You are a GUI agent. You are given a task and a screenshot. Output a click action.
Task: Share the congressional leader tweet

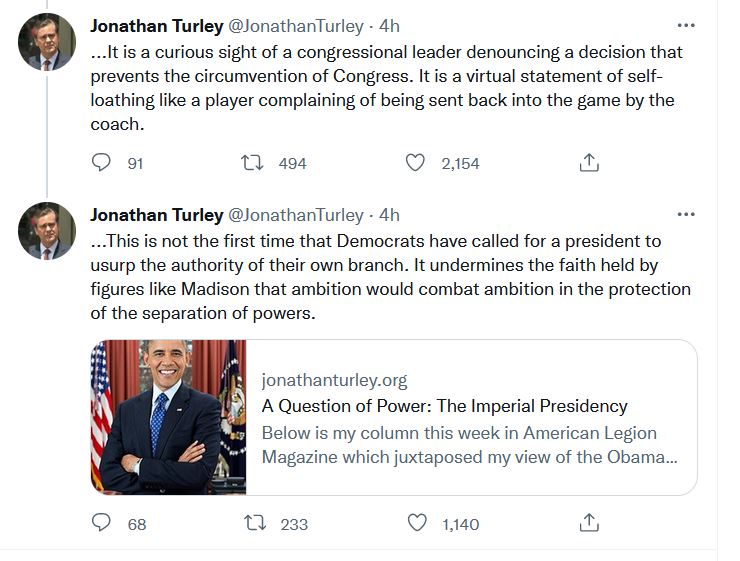coord(589,163)
